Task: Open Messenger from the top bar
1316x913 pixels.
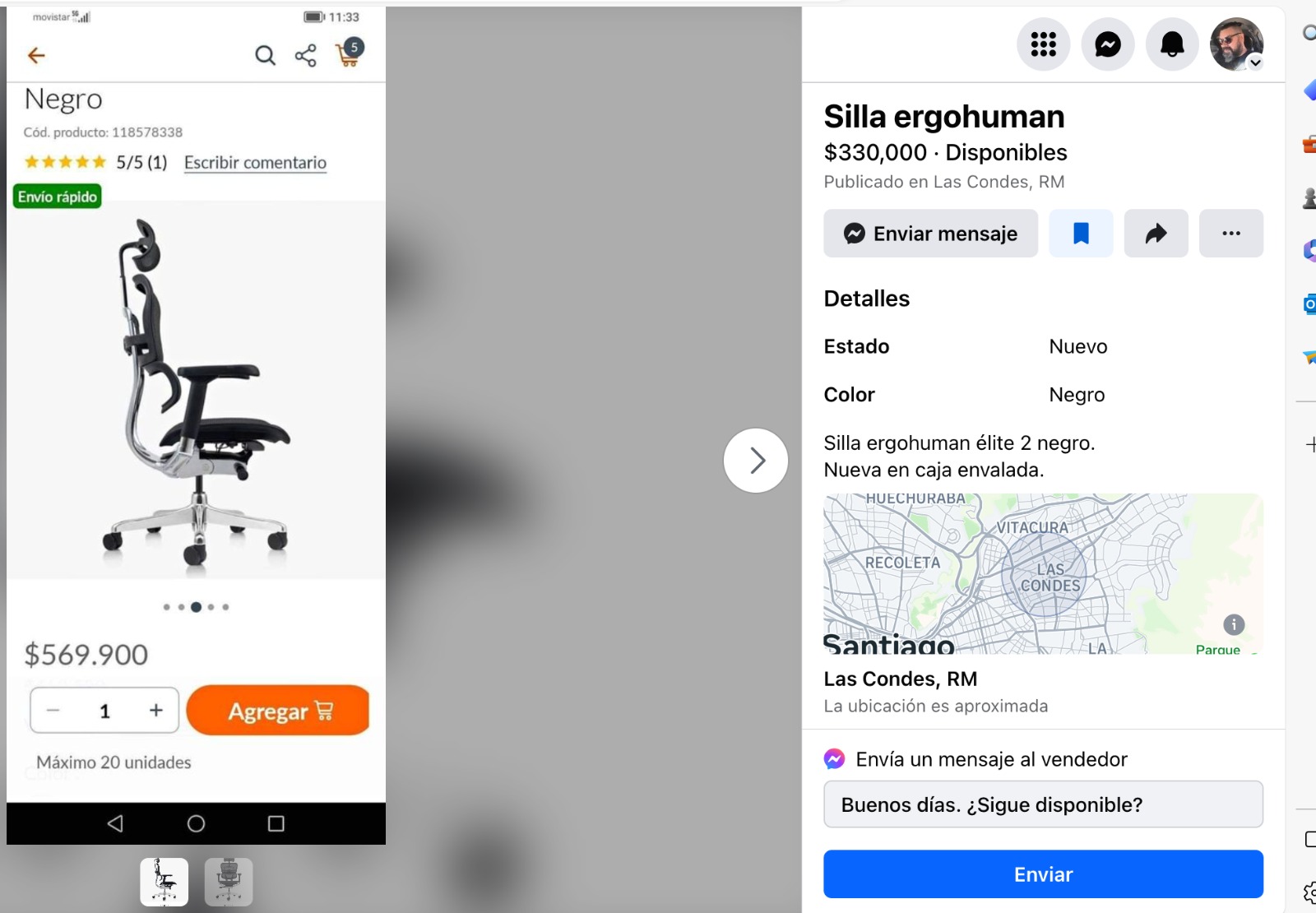Action: click(1108, 44)
